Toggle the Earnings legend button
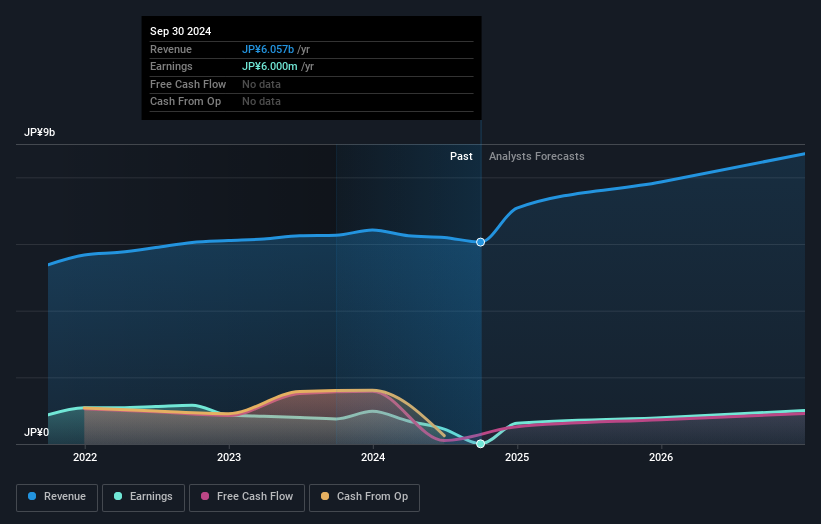The height and width of the screenshot is (524, 821). (x=143, y=497)
